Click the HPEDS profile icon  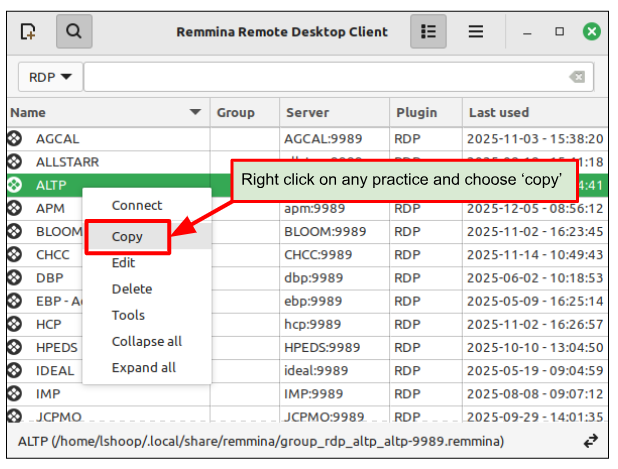(15, 347)
